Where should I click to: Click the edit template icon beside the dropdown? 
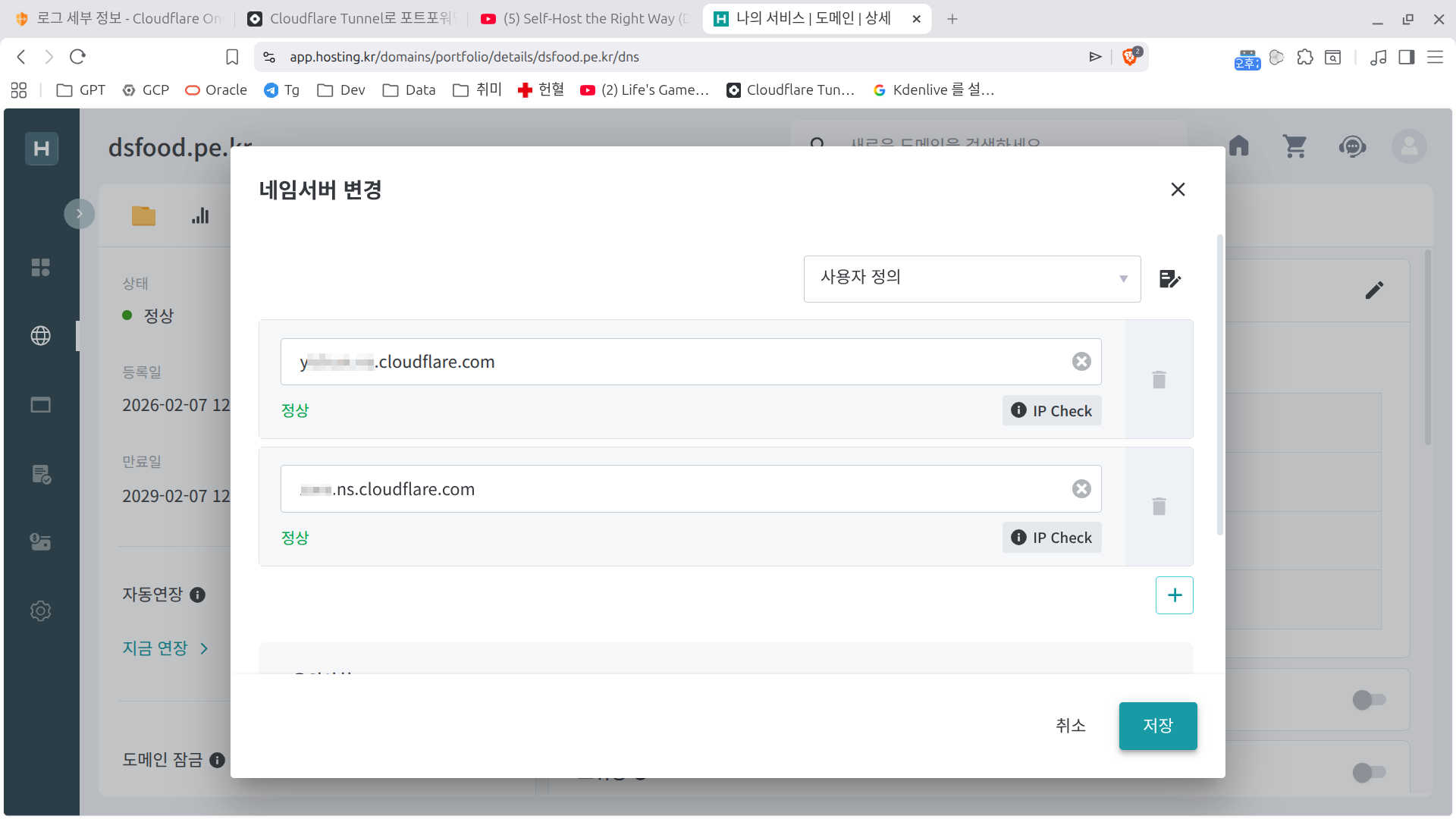[x=1169, y=279]
